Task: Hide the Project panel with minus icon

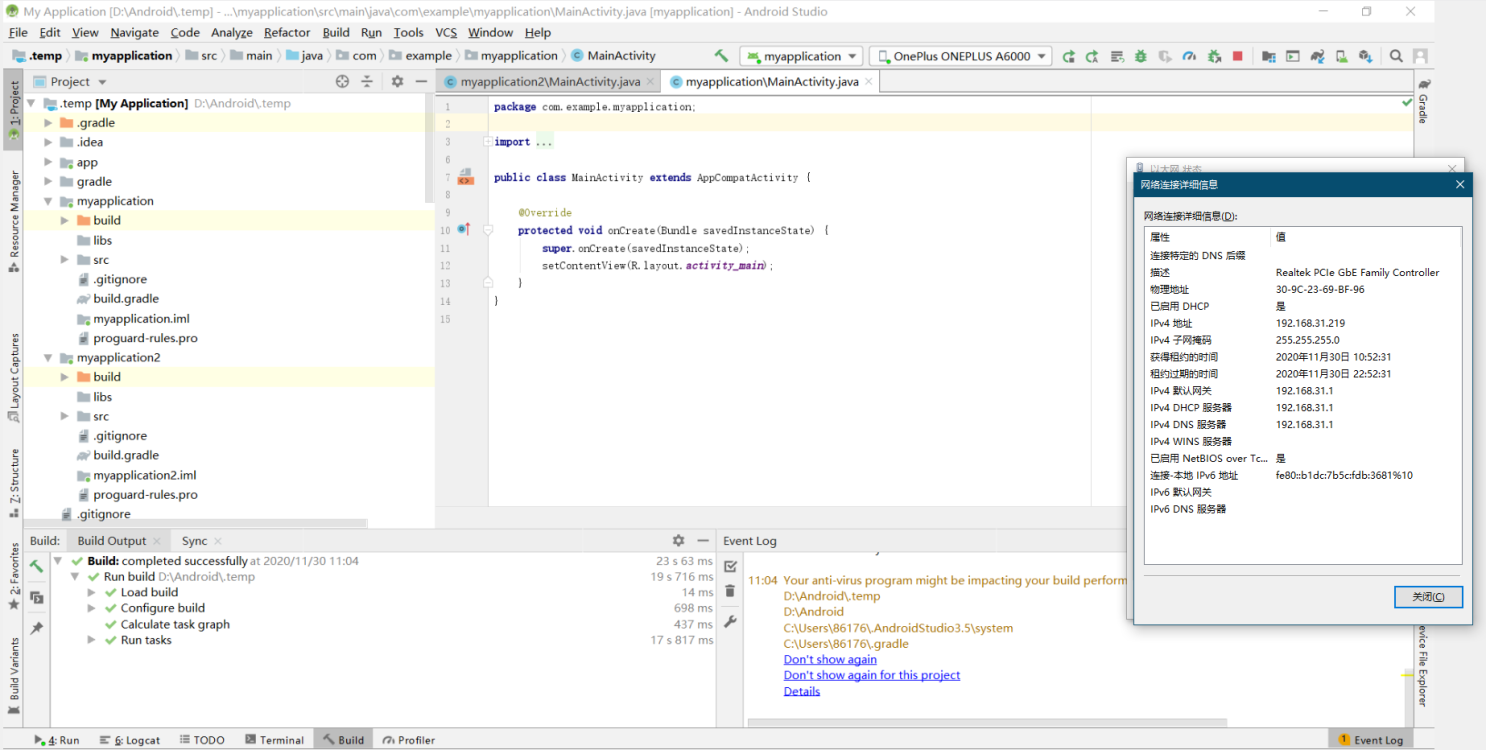Action: [422, 82]
